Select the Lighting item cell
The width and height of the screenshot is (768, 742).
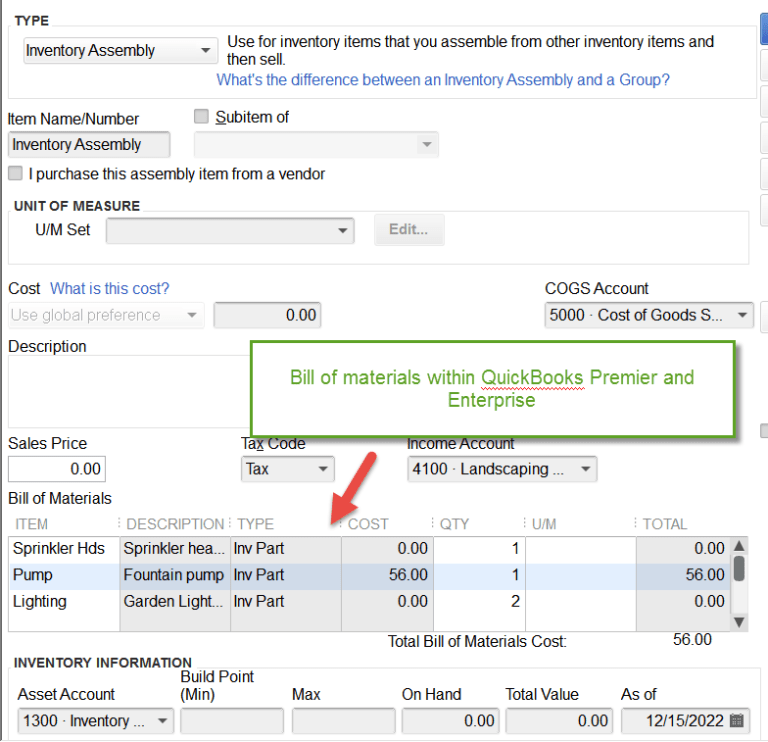[x=64, y=601]
